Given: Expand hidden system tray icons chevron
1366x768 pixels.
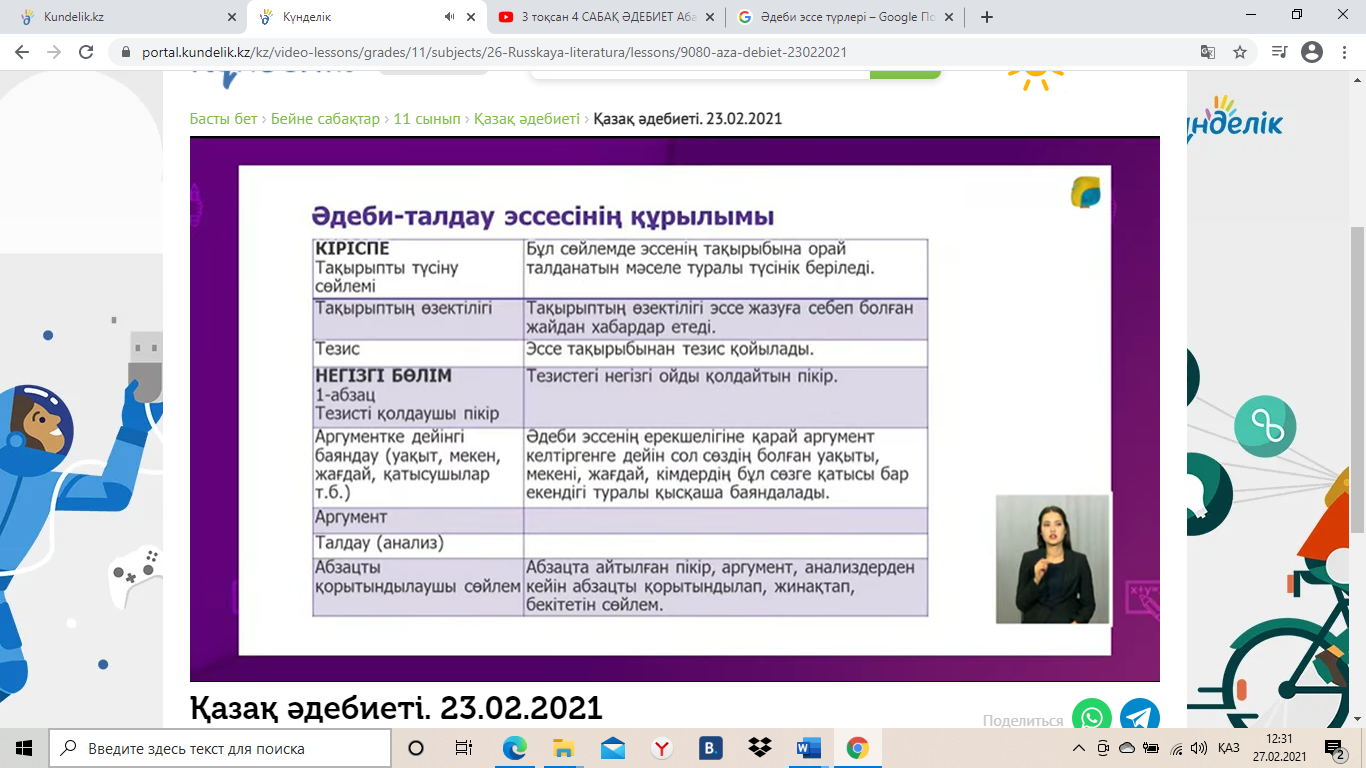Looking at the screenshot, I should (x=1078, y=748).
